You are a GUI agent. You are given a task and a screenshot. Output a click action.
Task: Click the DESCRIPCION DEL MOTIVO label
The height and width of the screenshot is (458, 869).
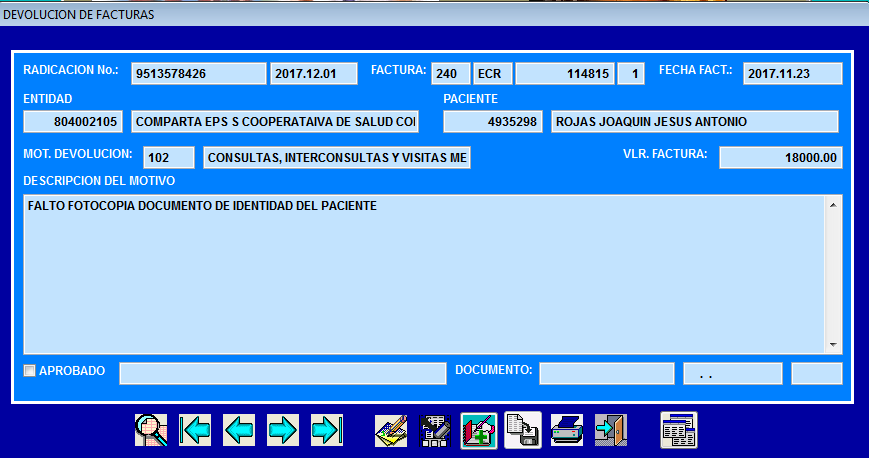99,181
